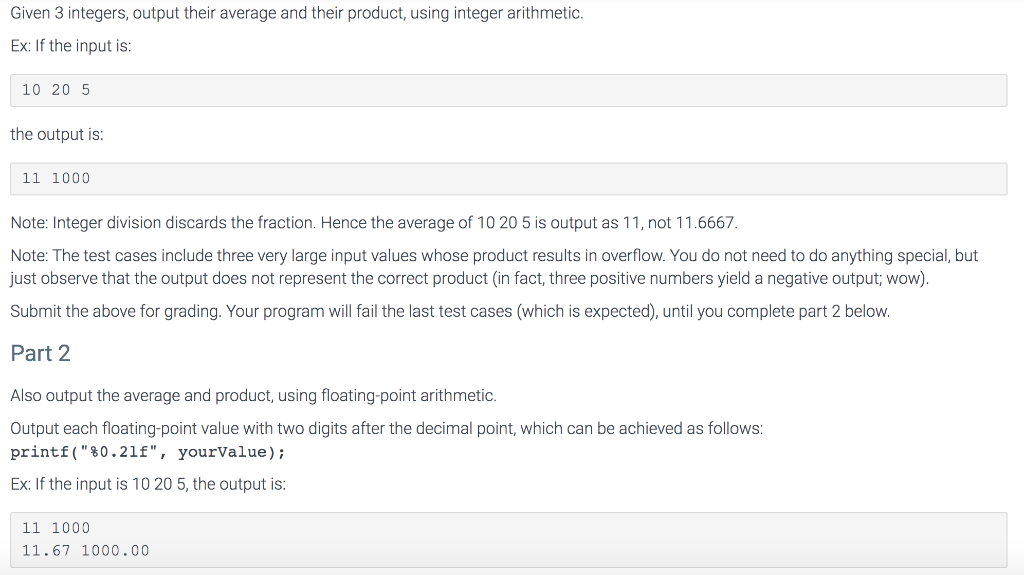Image resolution: width=1024 pixels, height=575 pixels.
Task: Click the printf("%0.2lf", yourValue); code line
Action: 148,452
